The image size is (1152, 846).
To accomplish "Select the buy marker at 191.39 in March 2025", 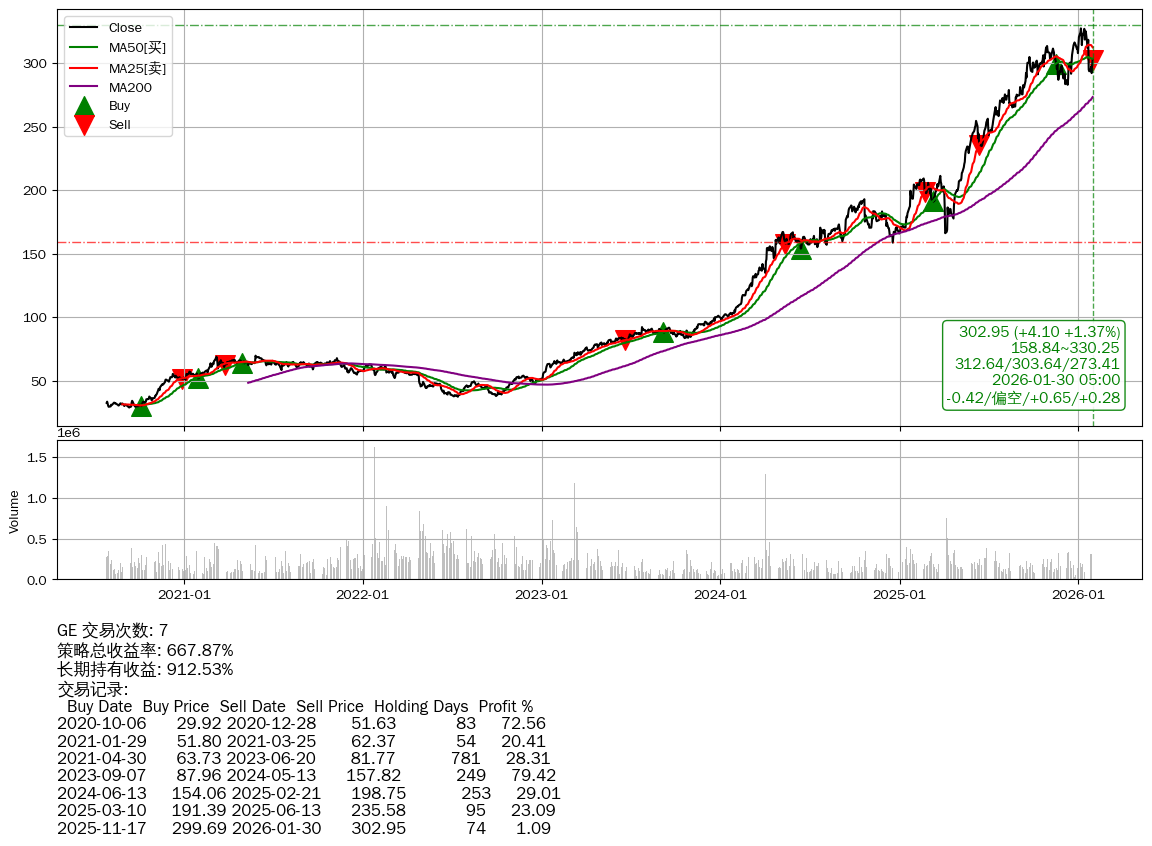I will click(933, 201).
